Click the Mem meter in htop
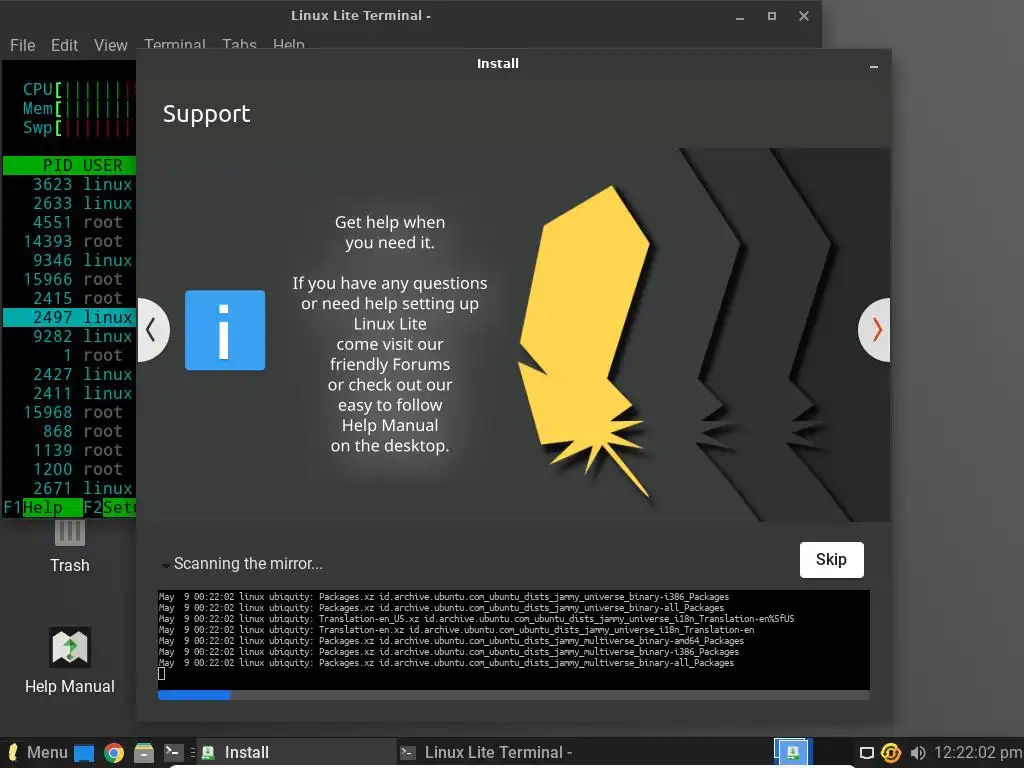The height and width of the screenshot is (768, 1024). click(78, 108)
